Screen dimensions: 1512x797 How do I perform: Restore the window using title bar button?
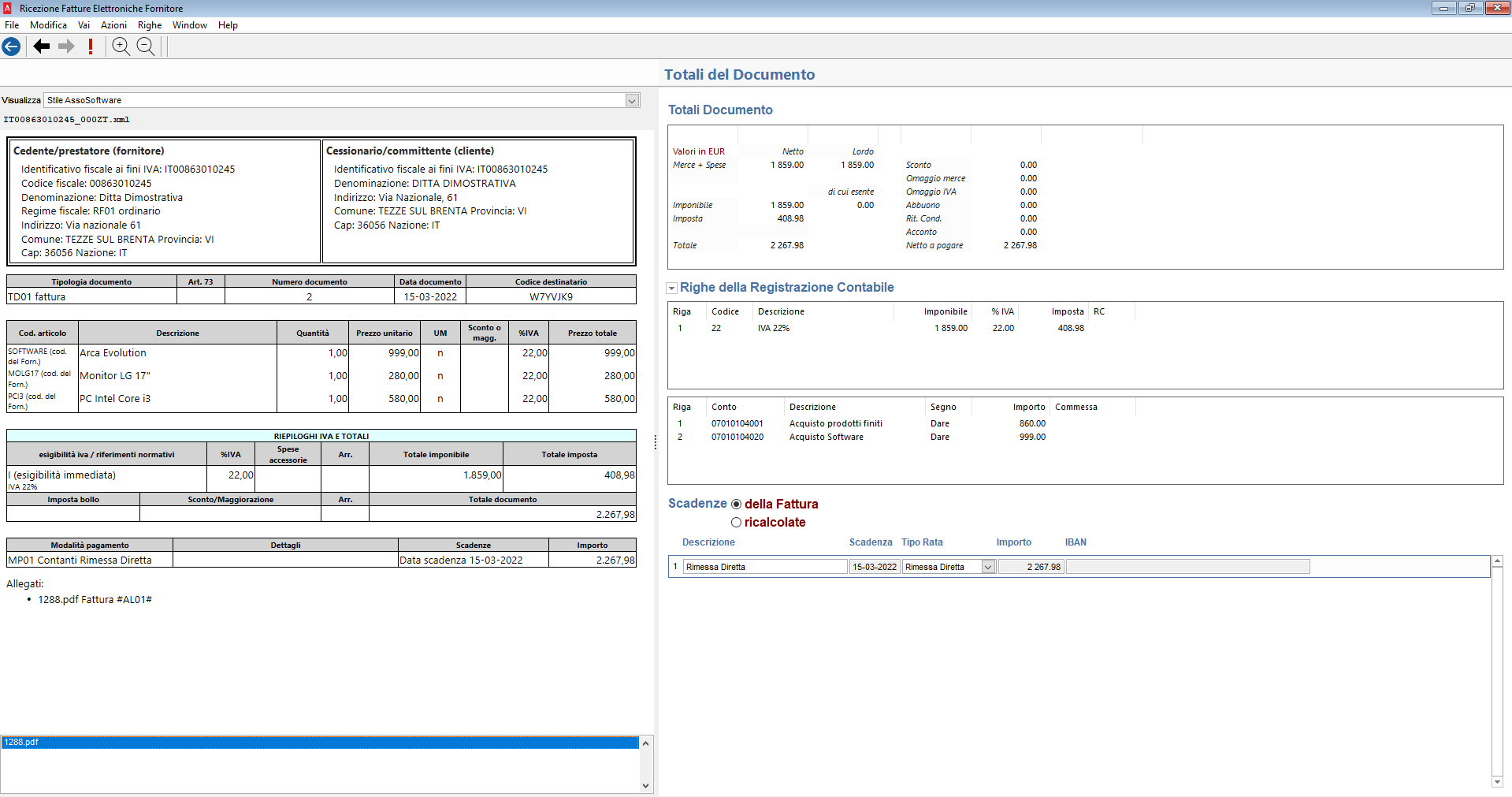[1469, 8]
